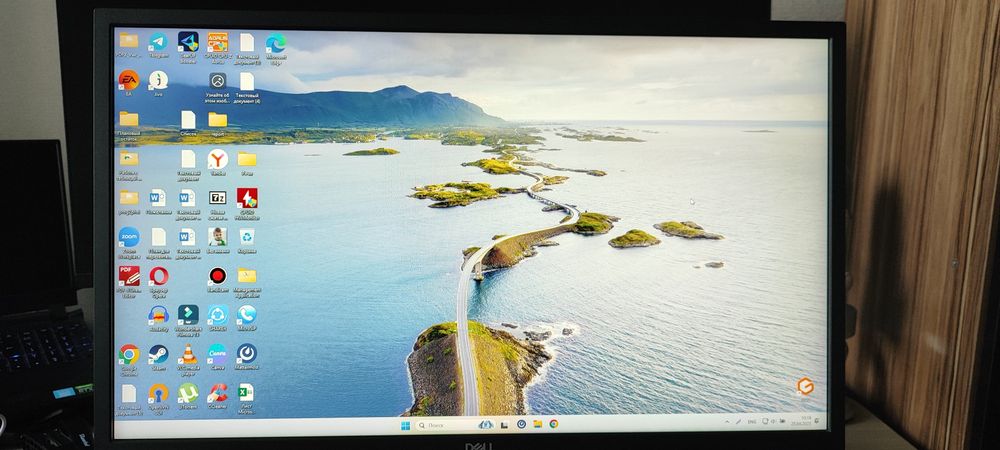
Task: Open the Telegram desktop shortcut
Action: pyautogui.click(x=158, y=42)
